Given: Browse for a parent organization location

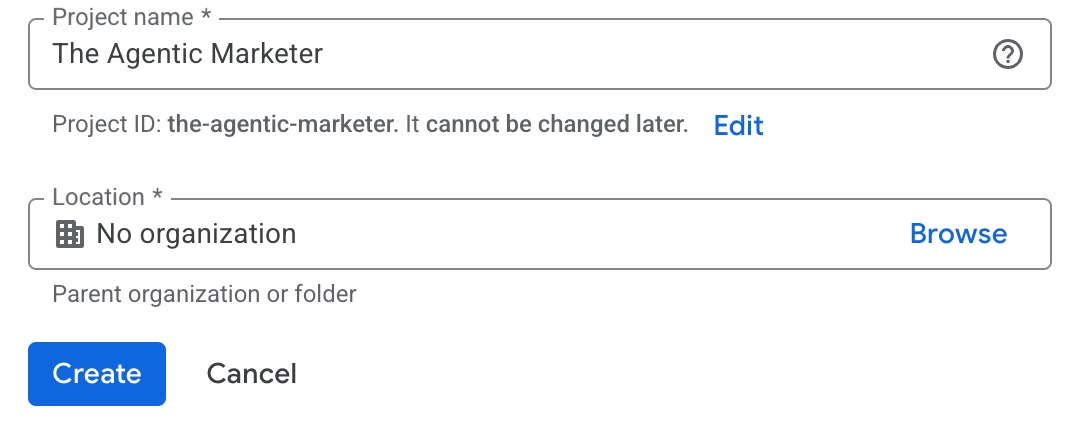Looking at the screenshot, I should [958, 234].
